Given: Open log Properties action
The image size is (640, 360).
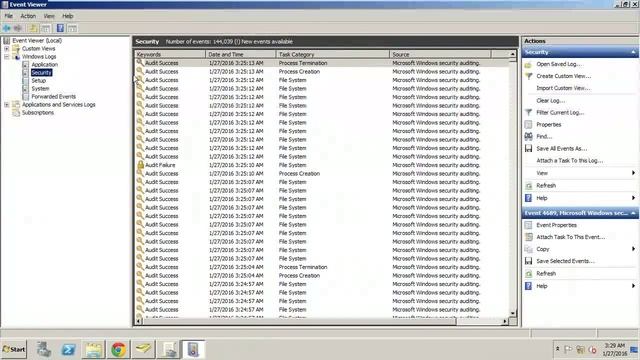Looking at the screenshot, I should 549,124.
